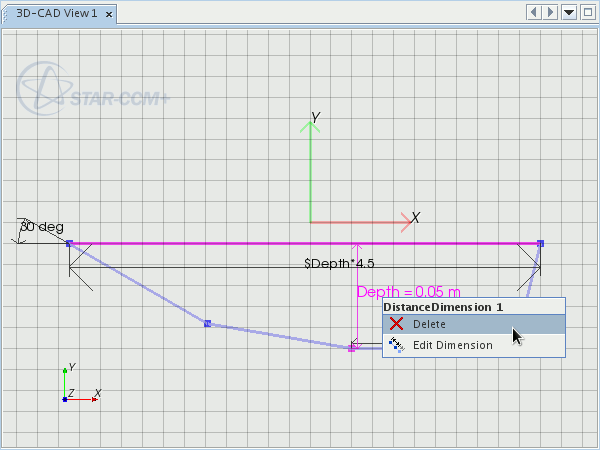Image resolution: width=600 pixels, height=450 pixels.
Task: Select Edit Dimension in the context menu
Action: pyautogui.click(x=474, y=345)
